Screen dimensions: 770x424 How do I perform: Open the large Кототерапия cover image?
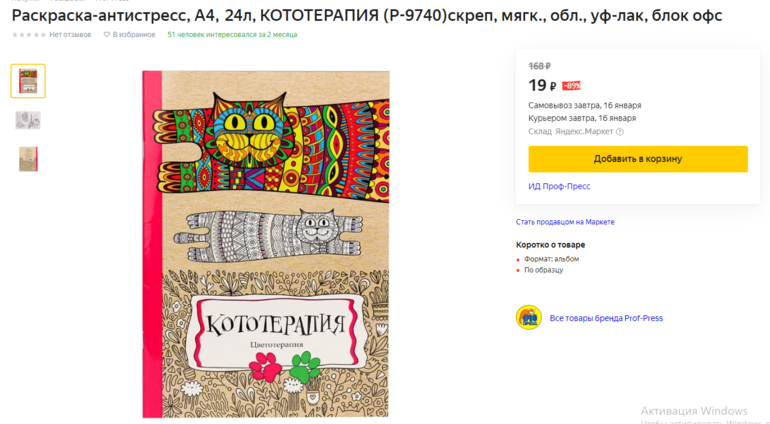(265, 244)
